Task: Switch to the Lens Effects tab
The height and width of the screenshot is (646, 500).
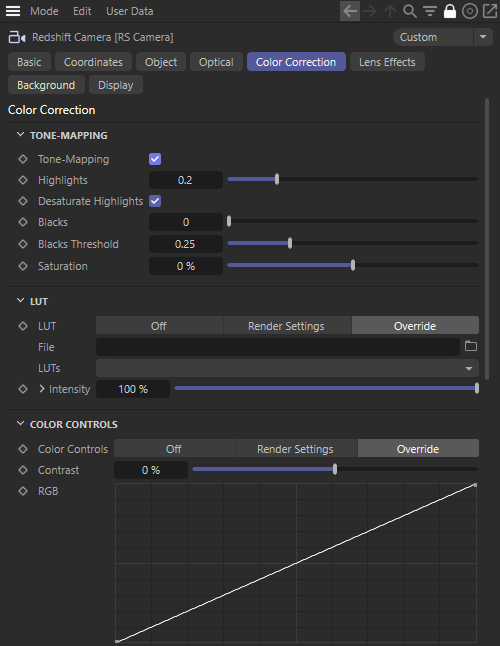Action: pos(387,62)
